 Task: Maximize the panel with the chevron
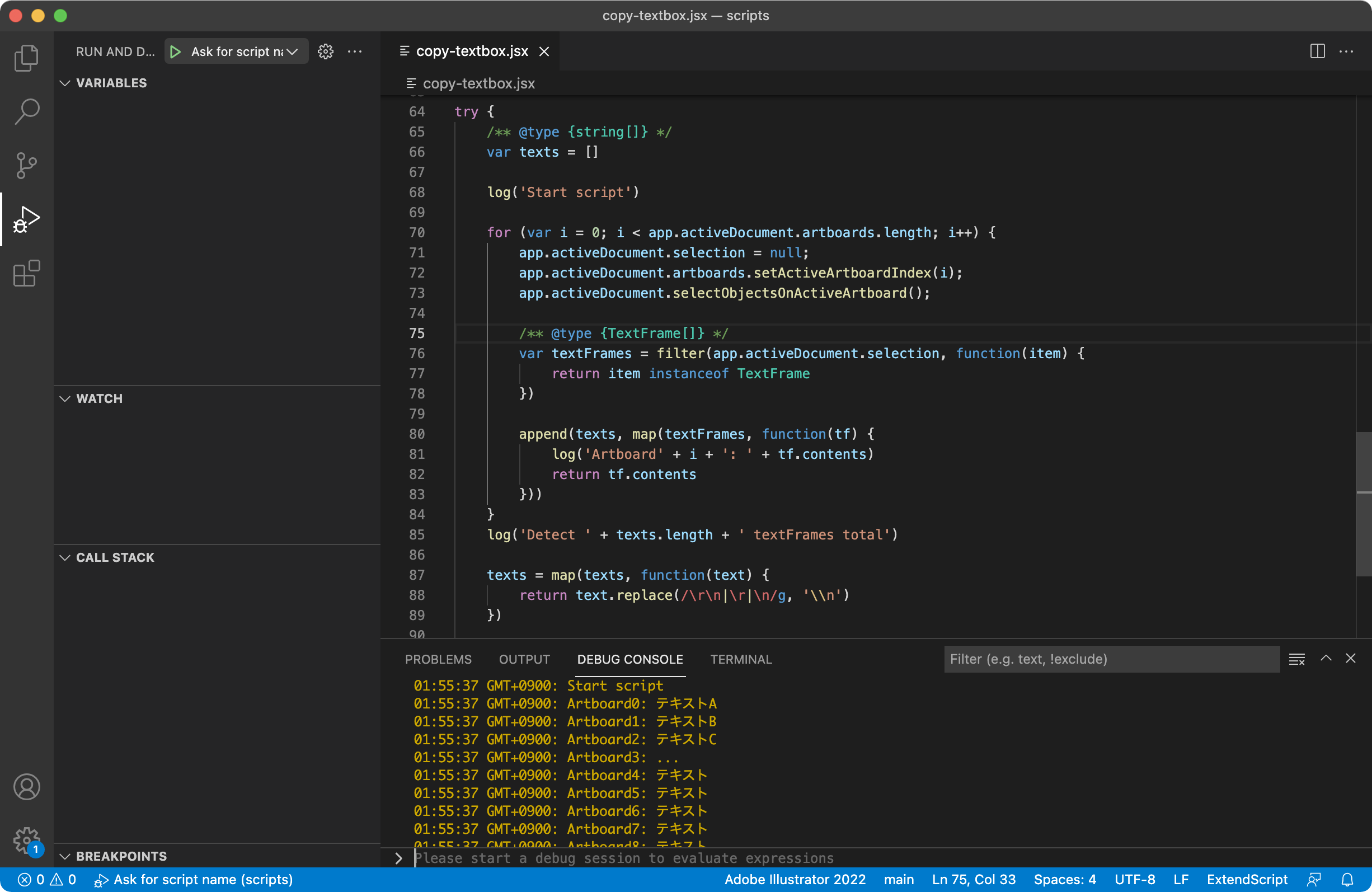[1326, 659]
